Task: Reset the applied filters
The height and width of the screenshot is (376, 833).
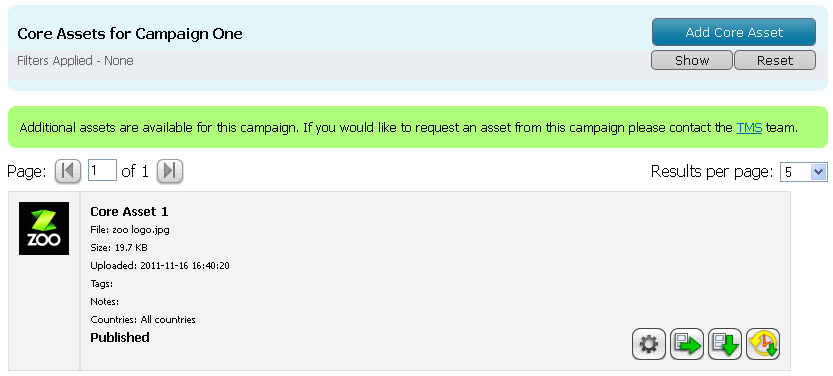Action: coord(775,61)
